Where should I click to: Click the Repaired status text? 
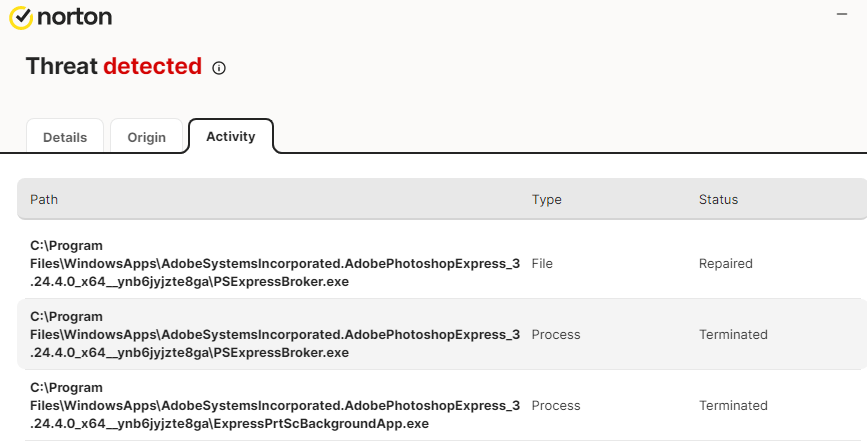(725, 263)
